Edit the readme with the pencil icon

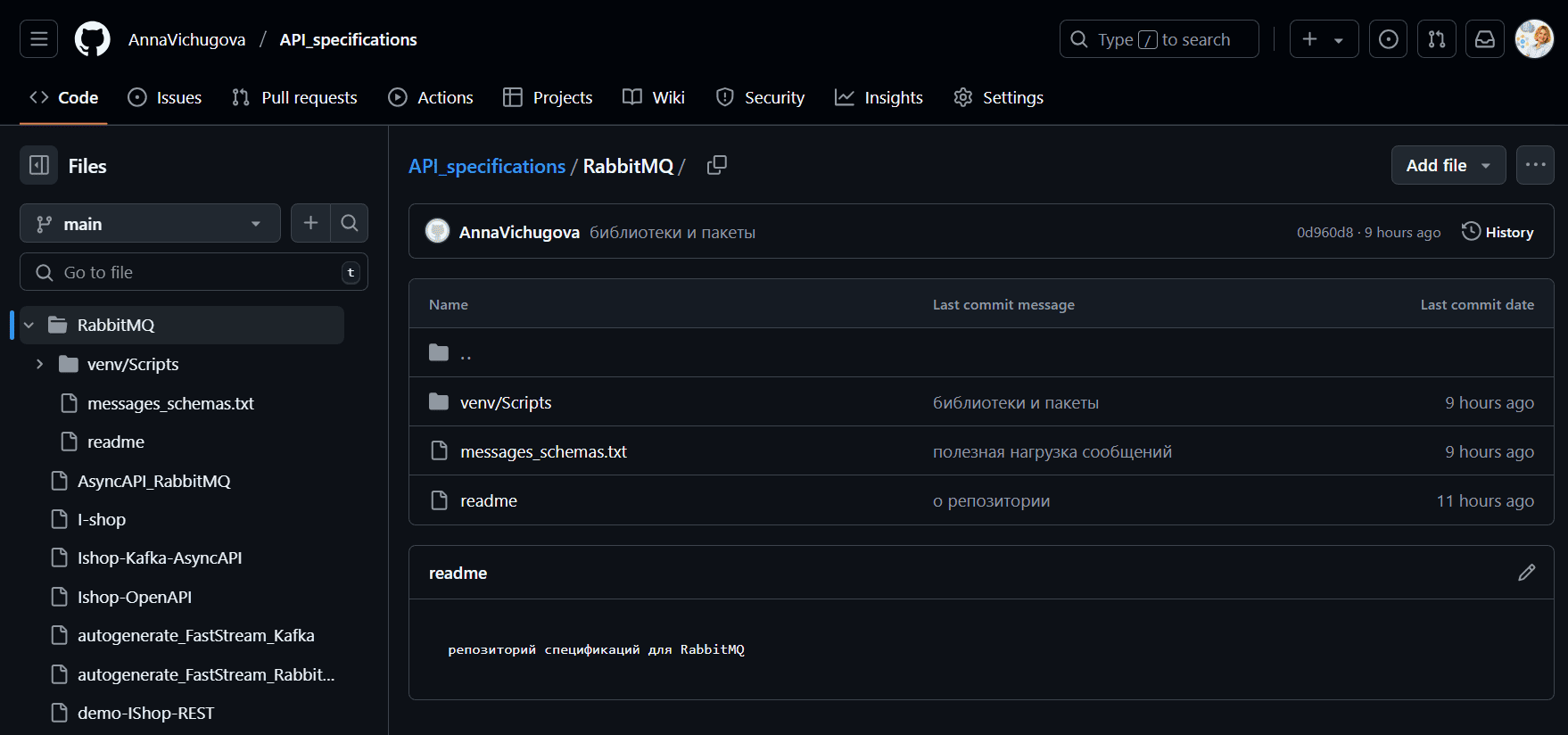point(1527,573)
